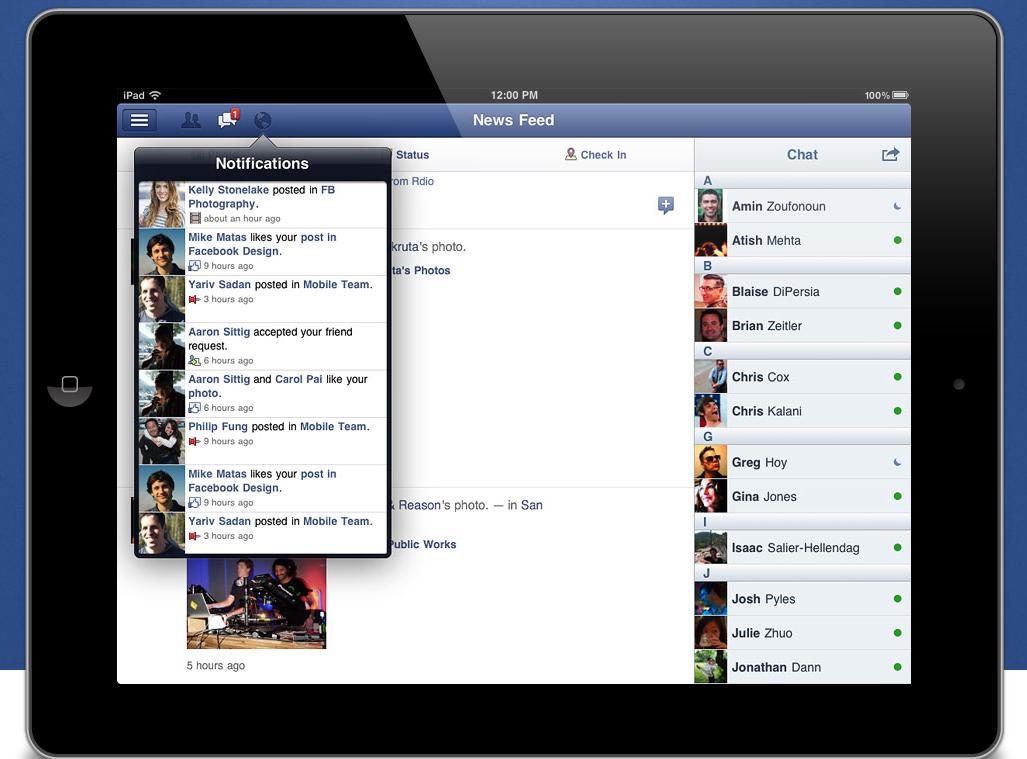Open Mobile Team link in Philip Fung's notification

tap(333, 426)
